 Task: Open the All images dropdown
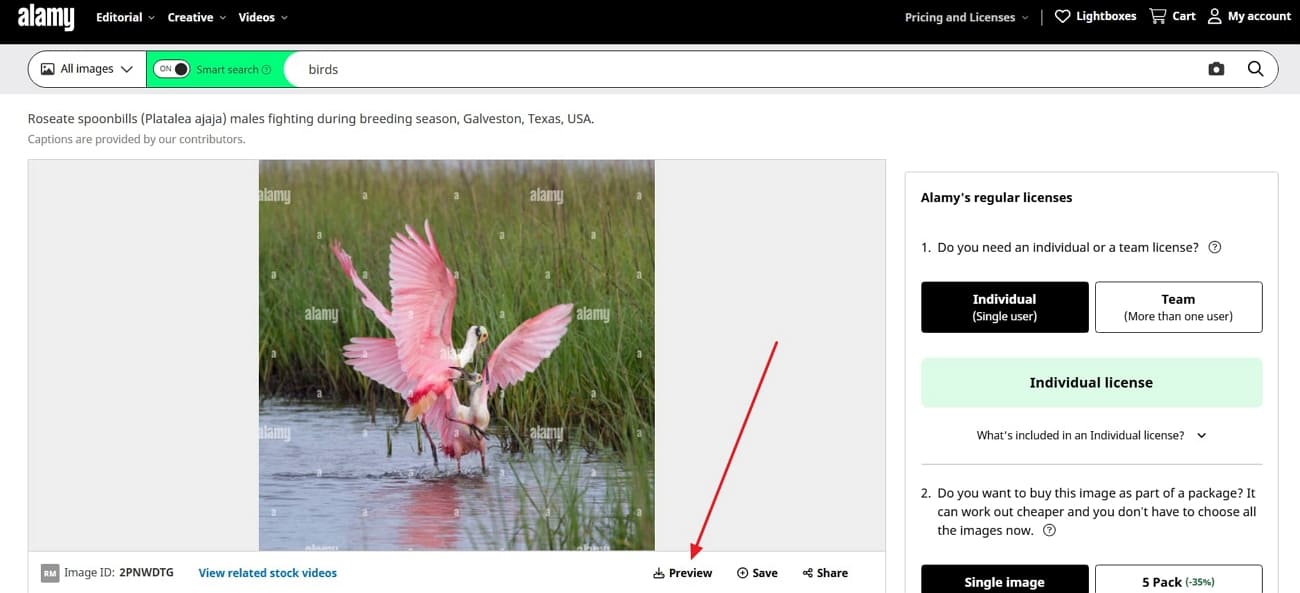click(87, 69)
